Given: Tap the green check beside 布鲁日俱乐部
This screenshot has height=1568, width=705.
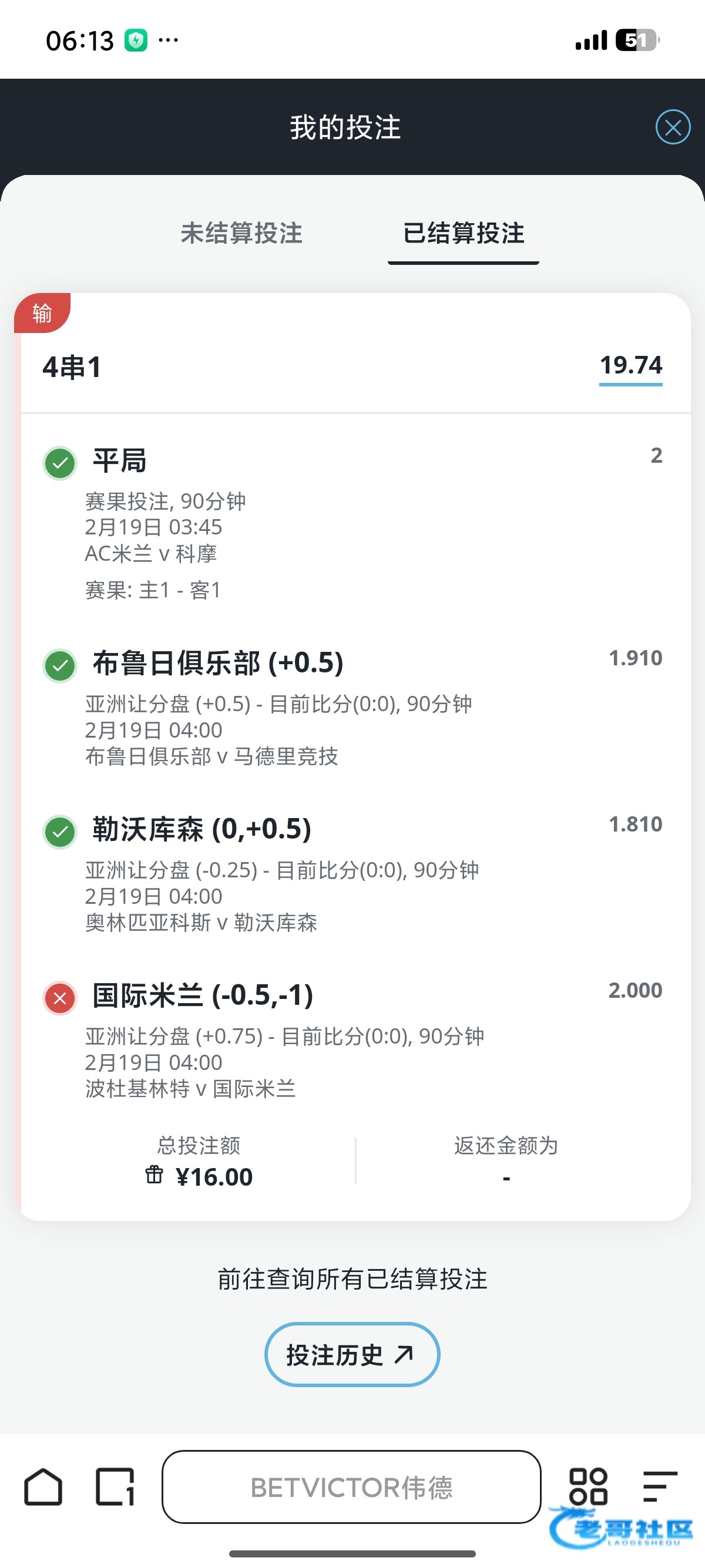Looking at the screenshot, I should pos(60,666).
